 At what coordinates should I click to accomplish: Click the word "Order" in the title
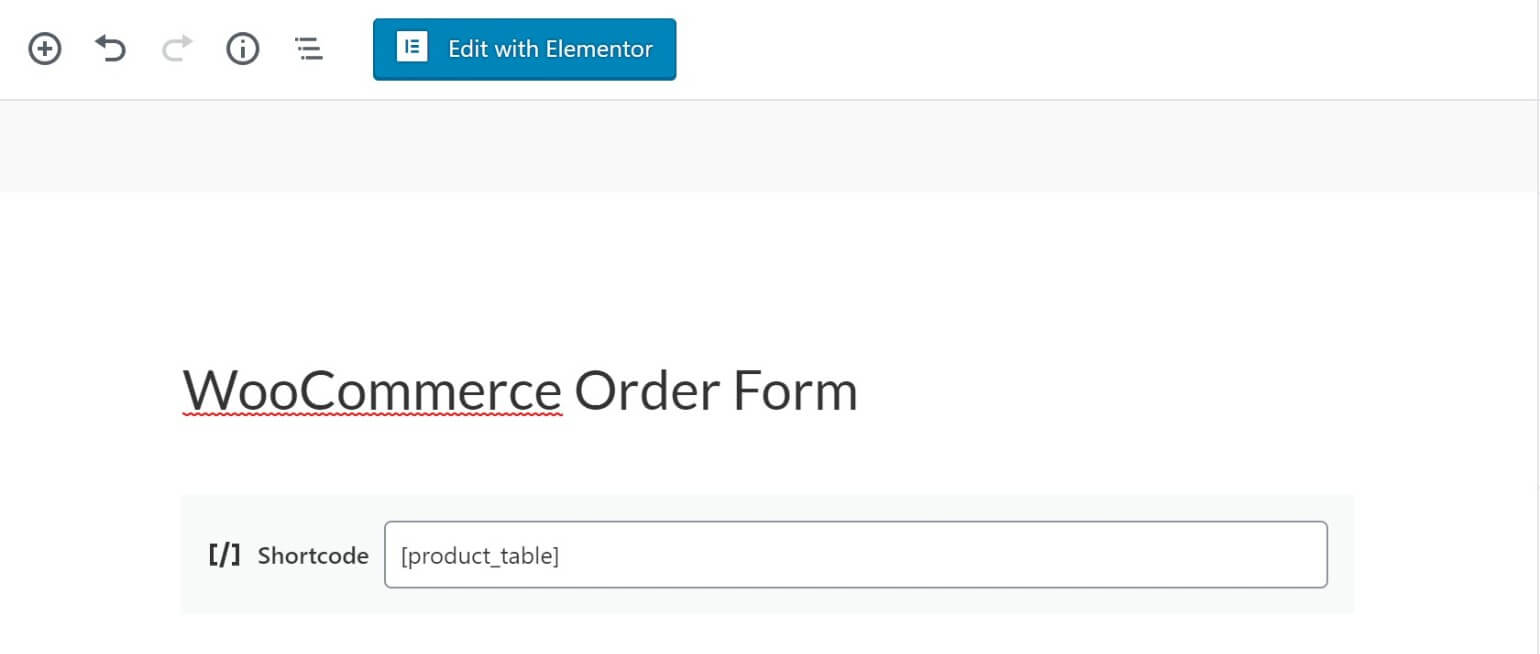tap(646, 390)
